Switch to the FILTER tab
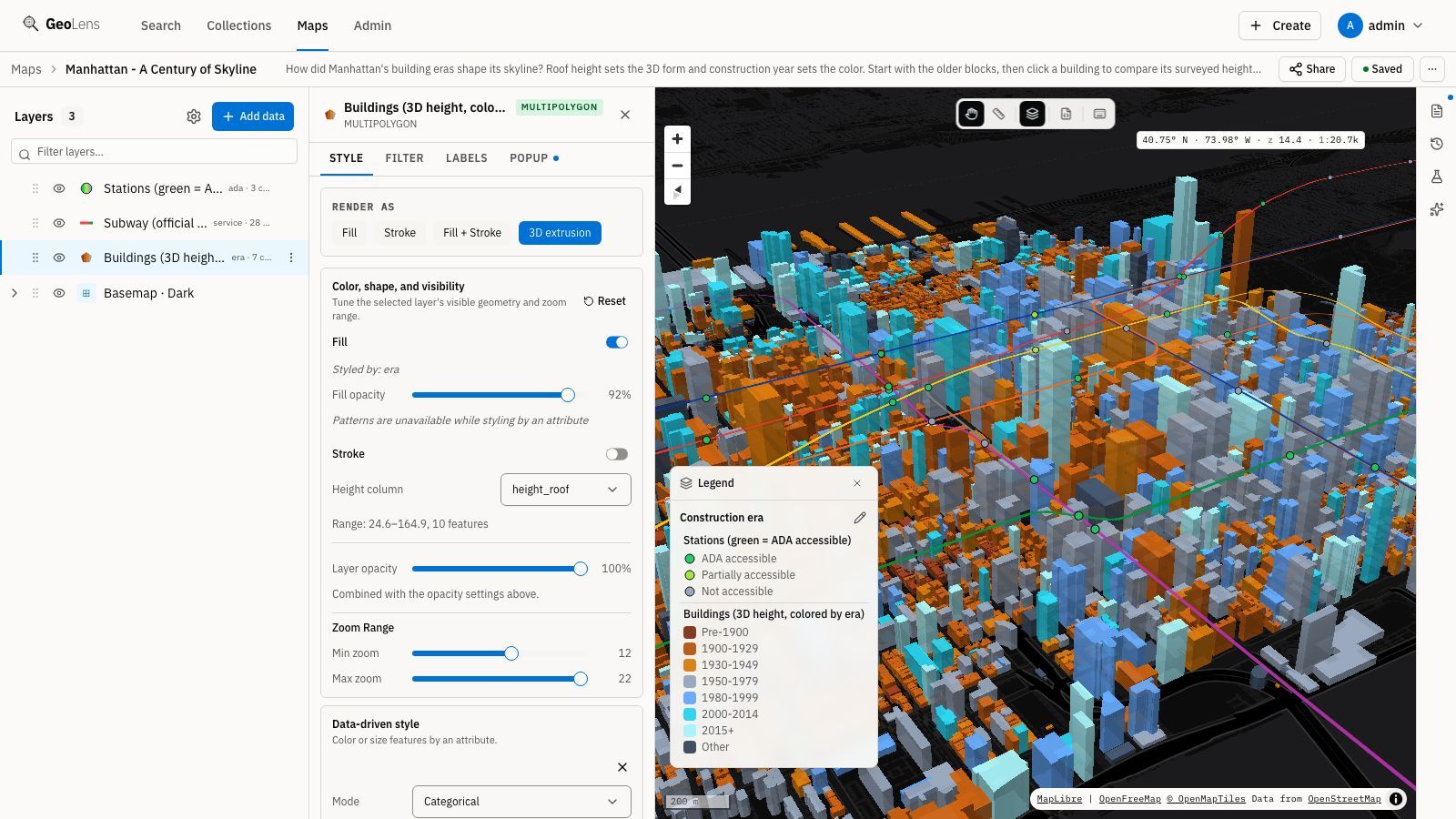Screen dimensions: 1456x819 pos(404,158)
